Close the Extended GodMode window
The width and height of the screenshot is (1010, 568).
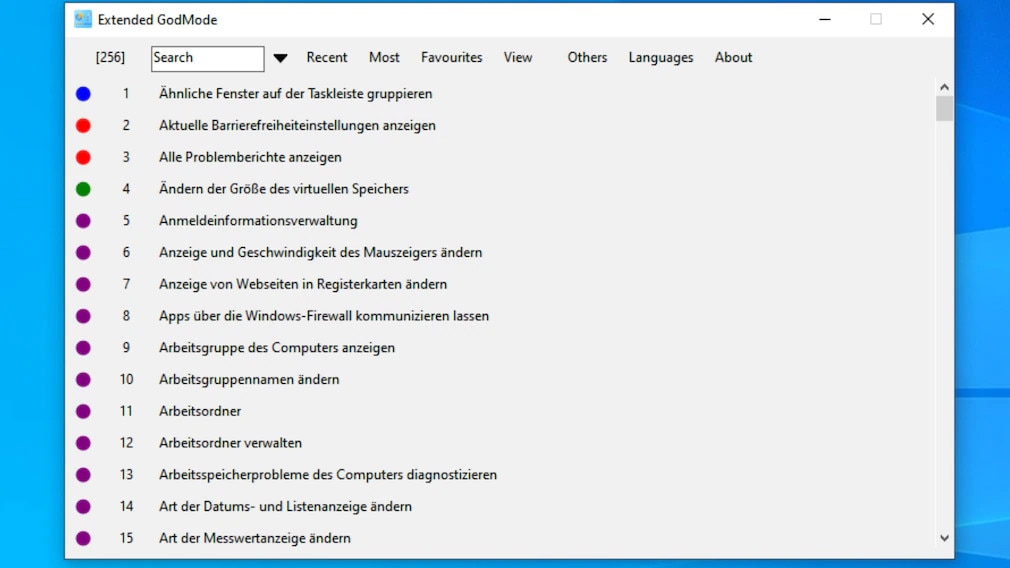pyautogui.click(x=928, y=19)
